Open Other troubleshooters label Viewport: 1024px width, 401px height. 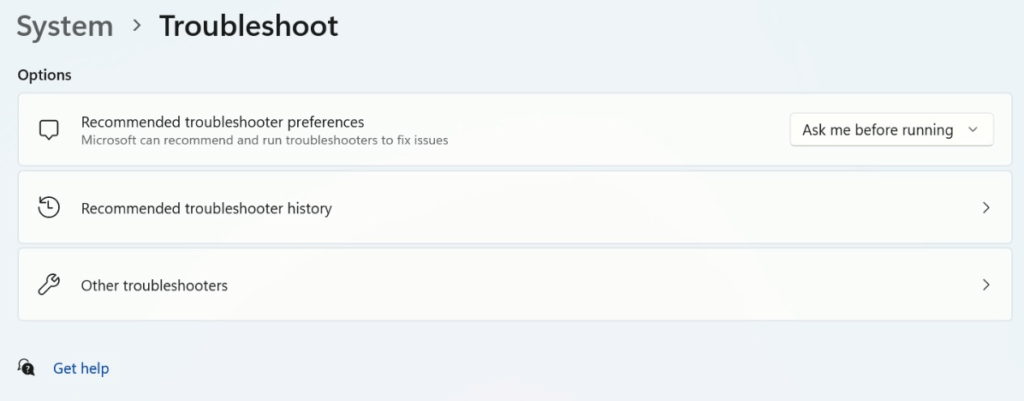pos(154,285)
